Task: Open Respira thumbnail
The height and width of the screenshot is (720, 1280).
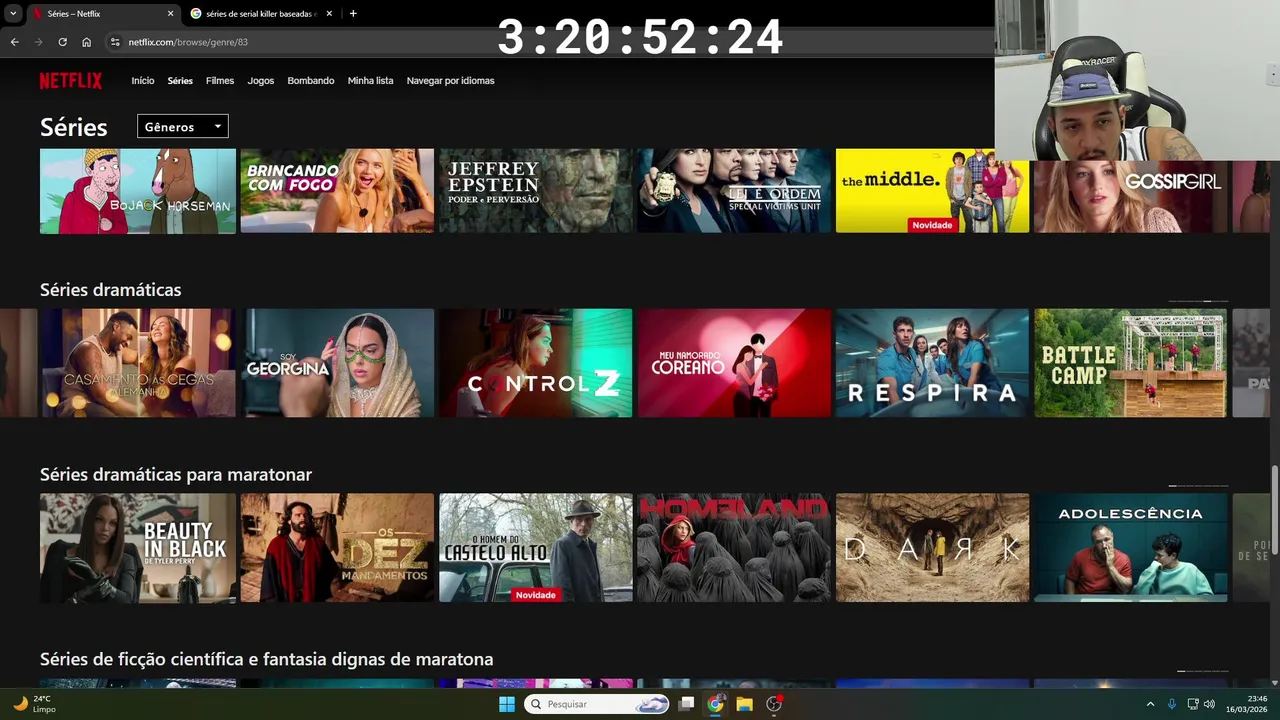Action: click(x=932, y=363)
